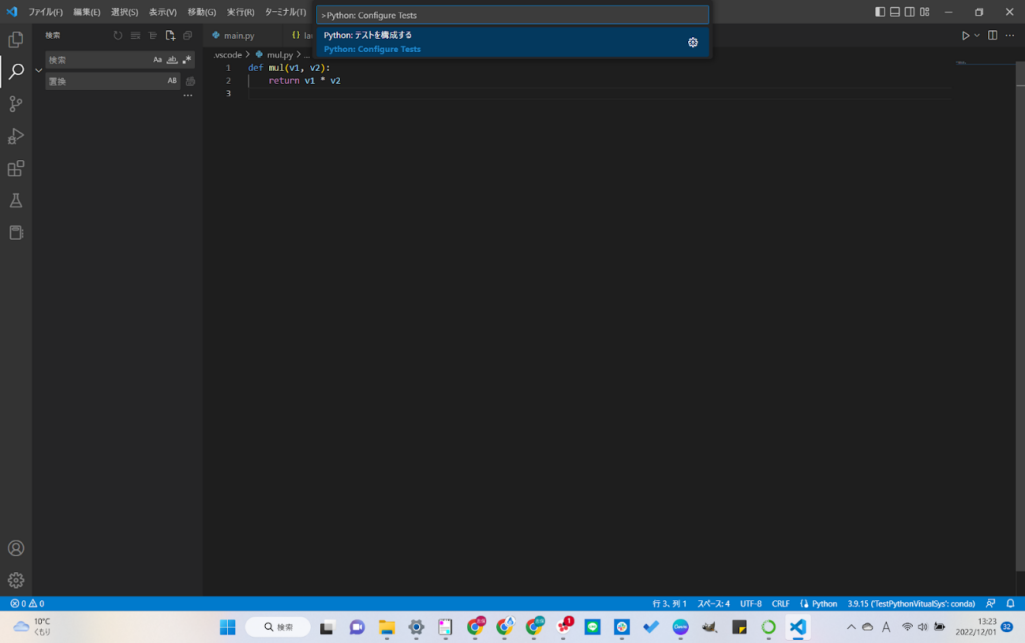
Task: Click the gear icon on Configure Tests command
Action: [x=693, y=42]
